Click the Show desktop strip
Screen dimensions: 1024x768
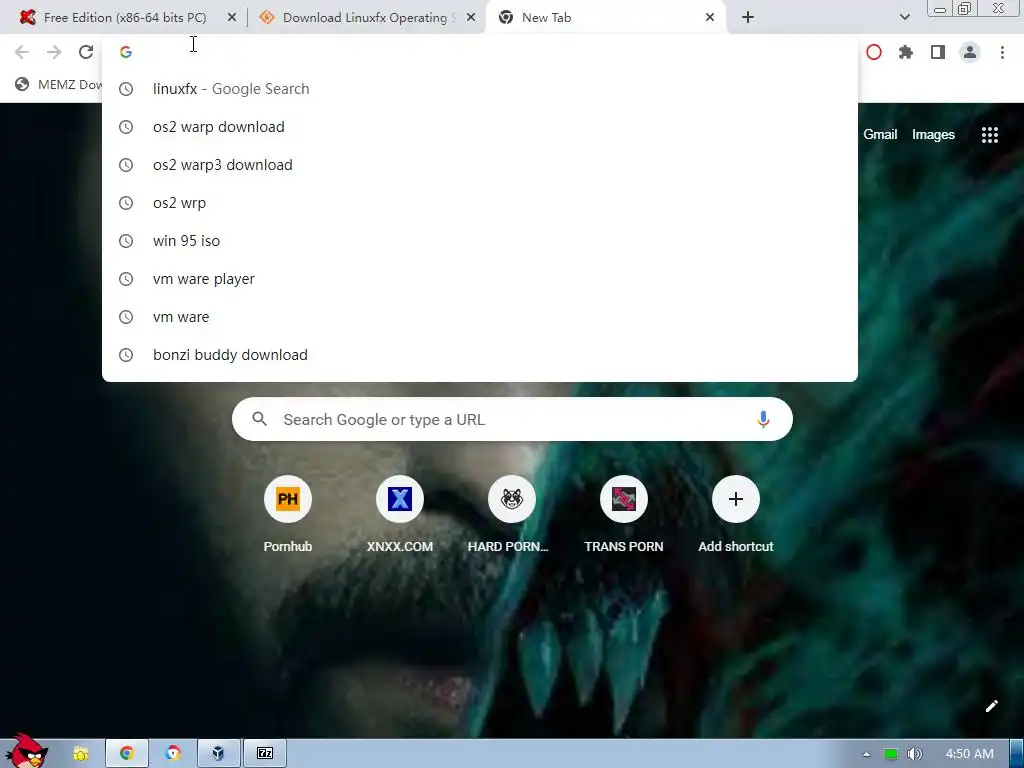click(x=1017, y=754)
